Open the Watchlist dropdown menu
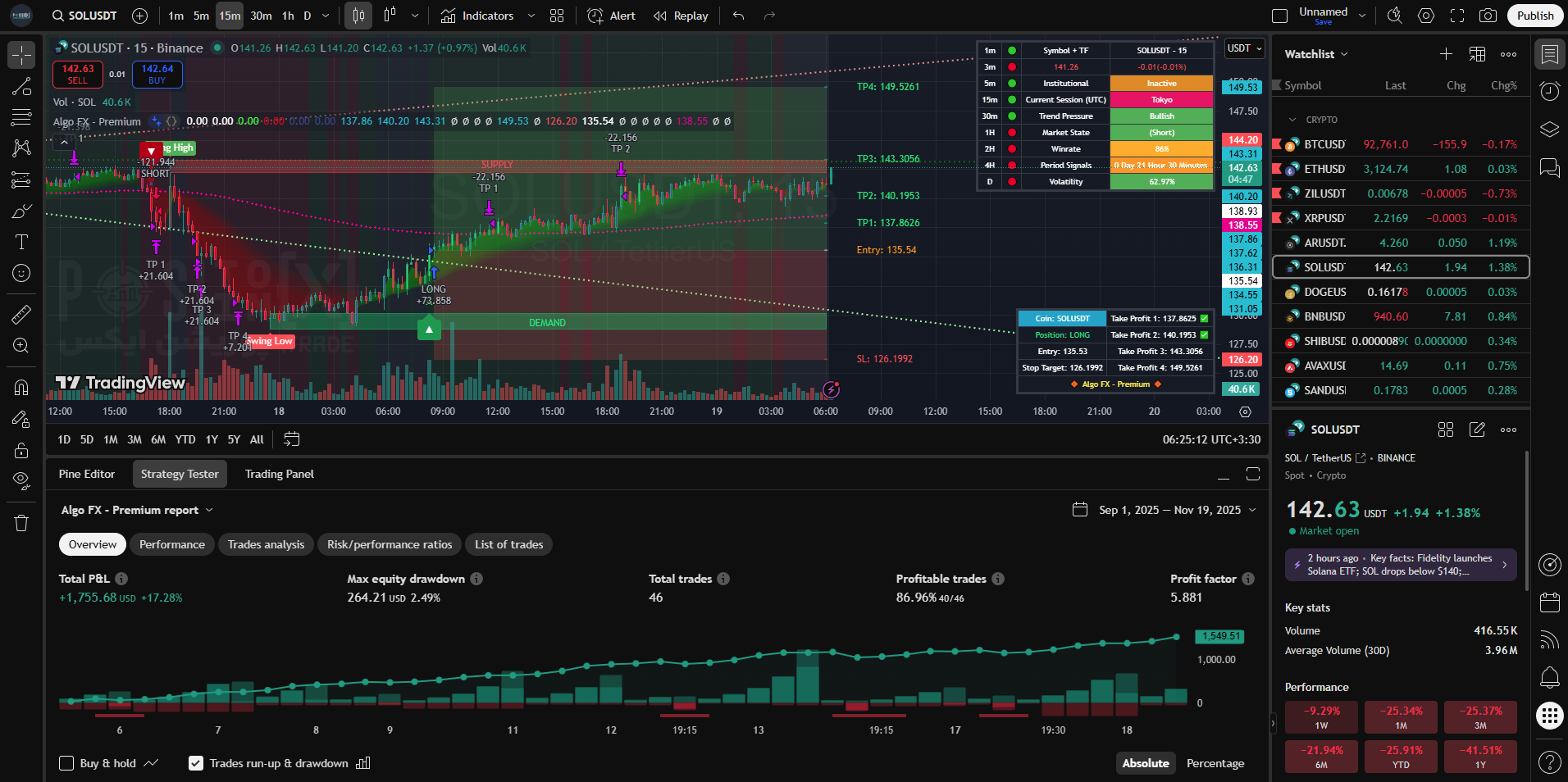The width and height of the screenshot is (1568, 782). (1315, 54)
